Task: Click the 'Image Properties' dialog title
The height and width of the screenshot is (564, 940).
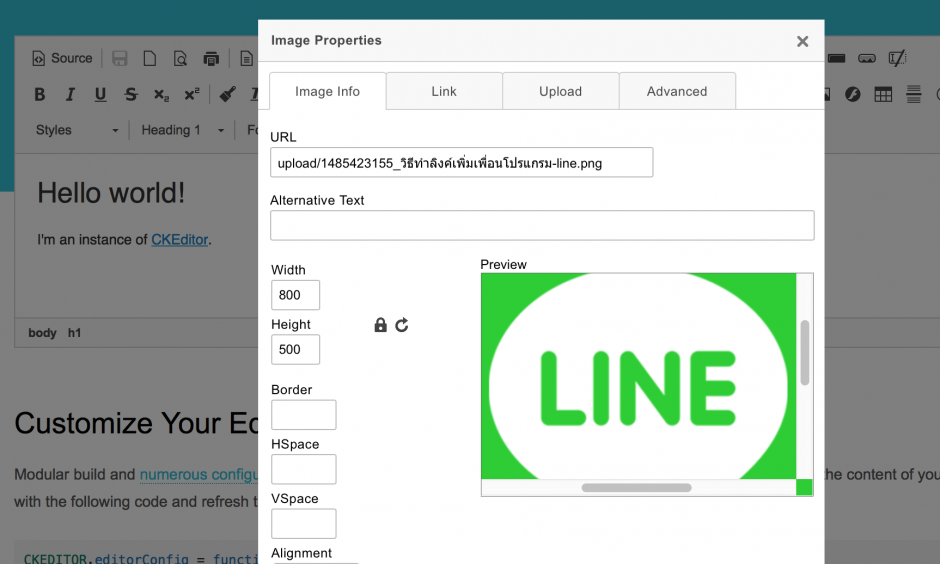Action: click(x=326, y=40)
